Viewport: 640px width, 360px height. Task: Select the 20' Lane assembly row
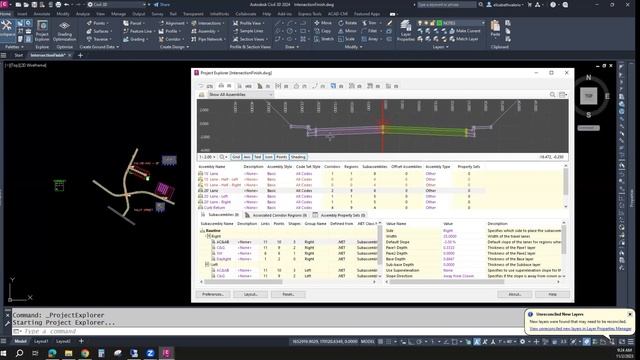(341, 191)
